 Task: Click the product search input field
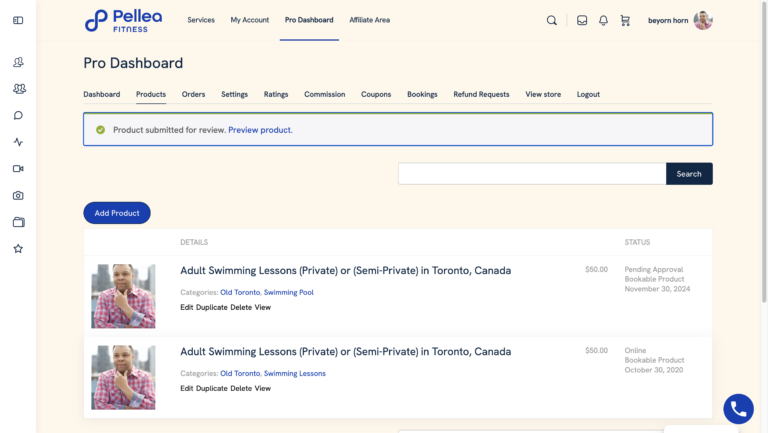click(x=532, y=174)
